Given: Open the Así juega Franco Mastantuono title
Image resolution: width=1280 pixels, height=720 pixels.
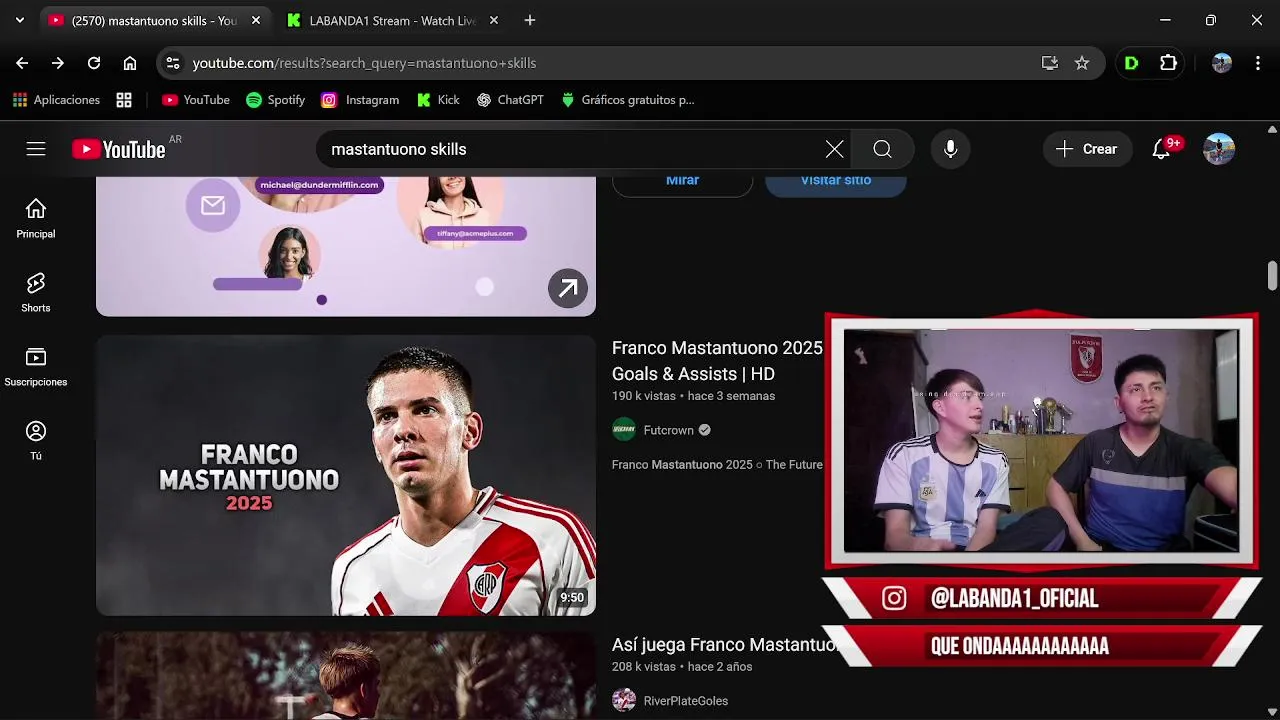Looking at the screenshot, I should pyautogui.click(x=725, y=645).
